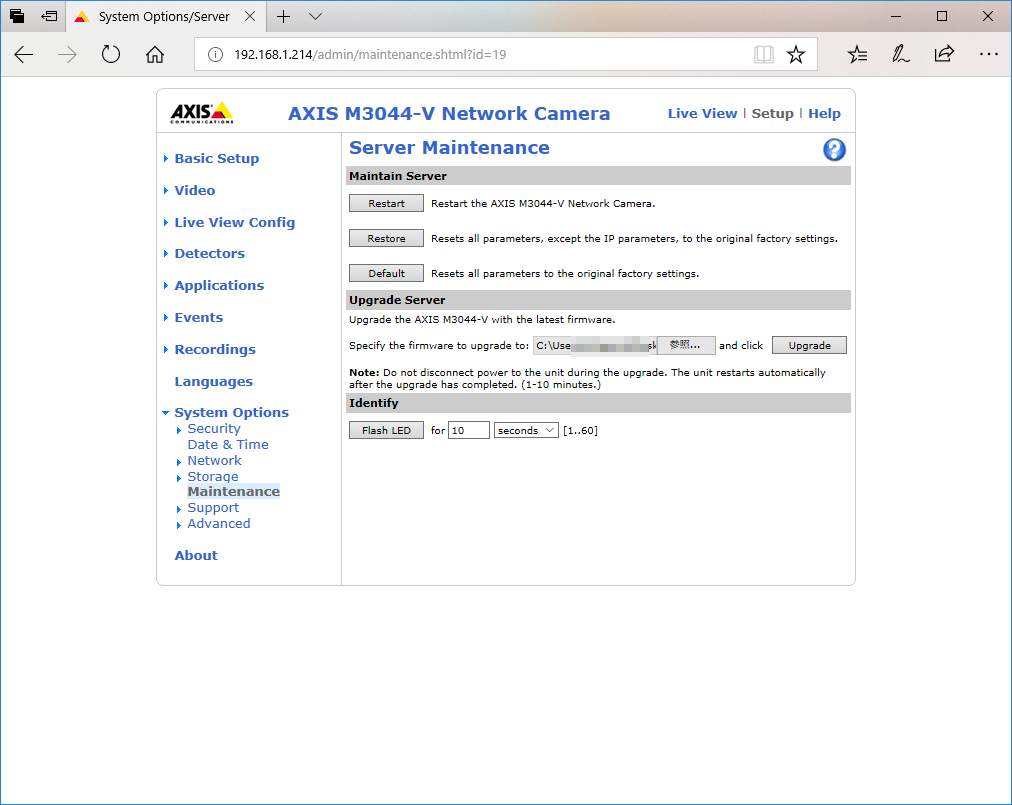Click the Restart button
The width and height of the screenshot is (1012, 805).
click(387, 203)
